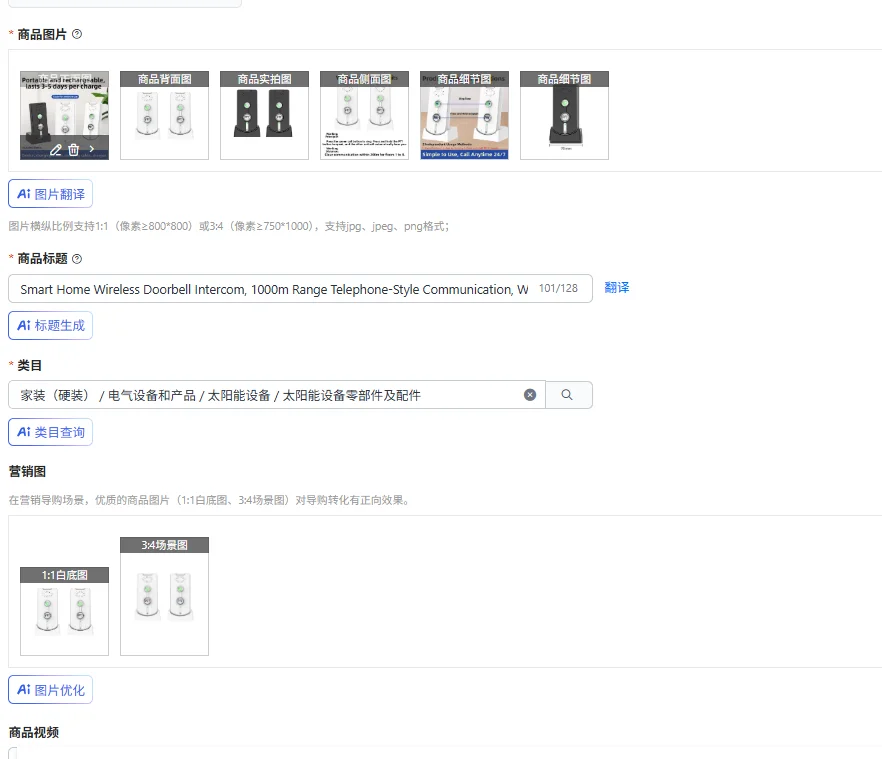Focus the 商品标题 input with Smart Home text
This screenshot has width=882, height=759.
click(x=300, y=289)
